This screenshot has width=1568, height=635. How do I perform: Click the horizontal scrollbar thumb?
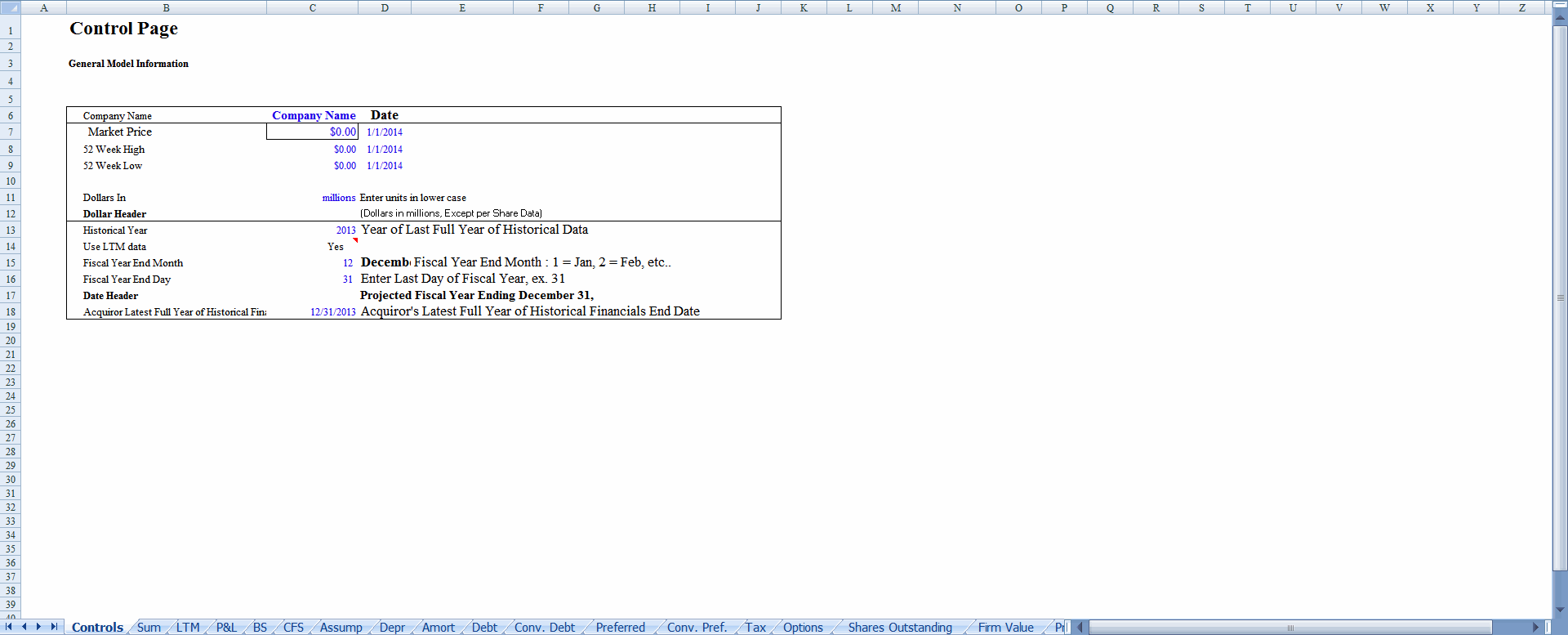tap(1290, 628)
